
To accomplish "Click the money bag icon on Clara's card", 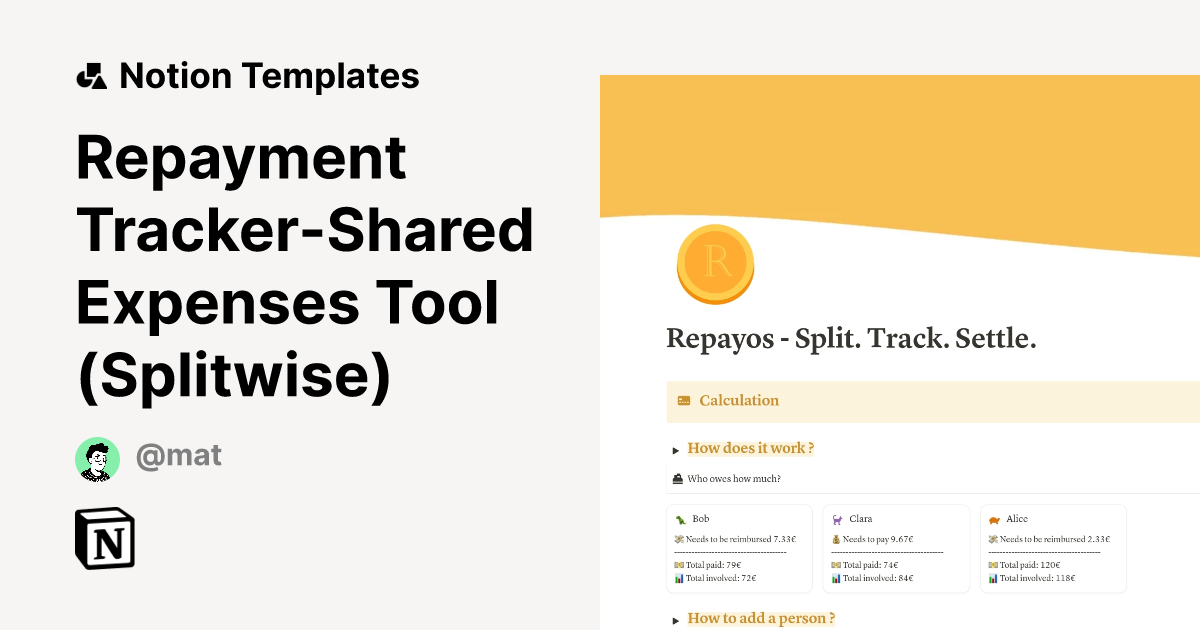I will point(836,538).
